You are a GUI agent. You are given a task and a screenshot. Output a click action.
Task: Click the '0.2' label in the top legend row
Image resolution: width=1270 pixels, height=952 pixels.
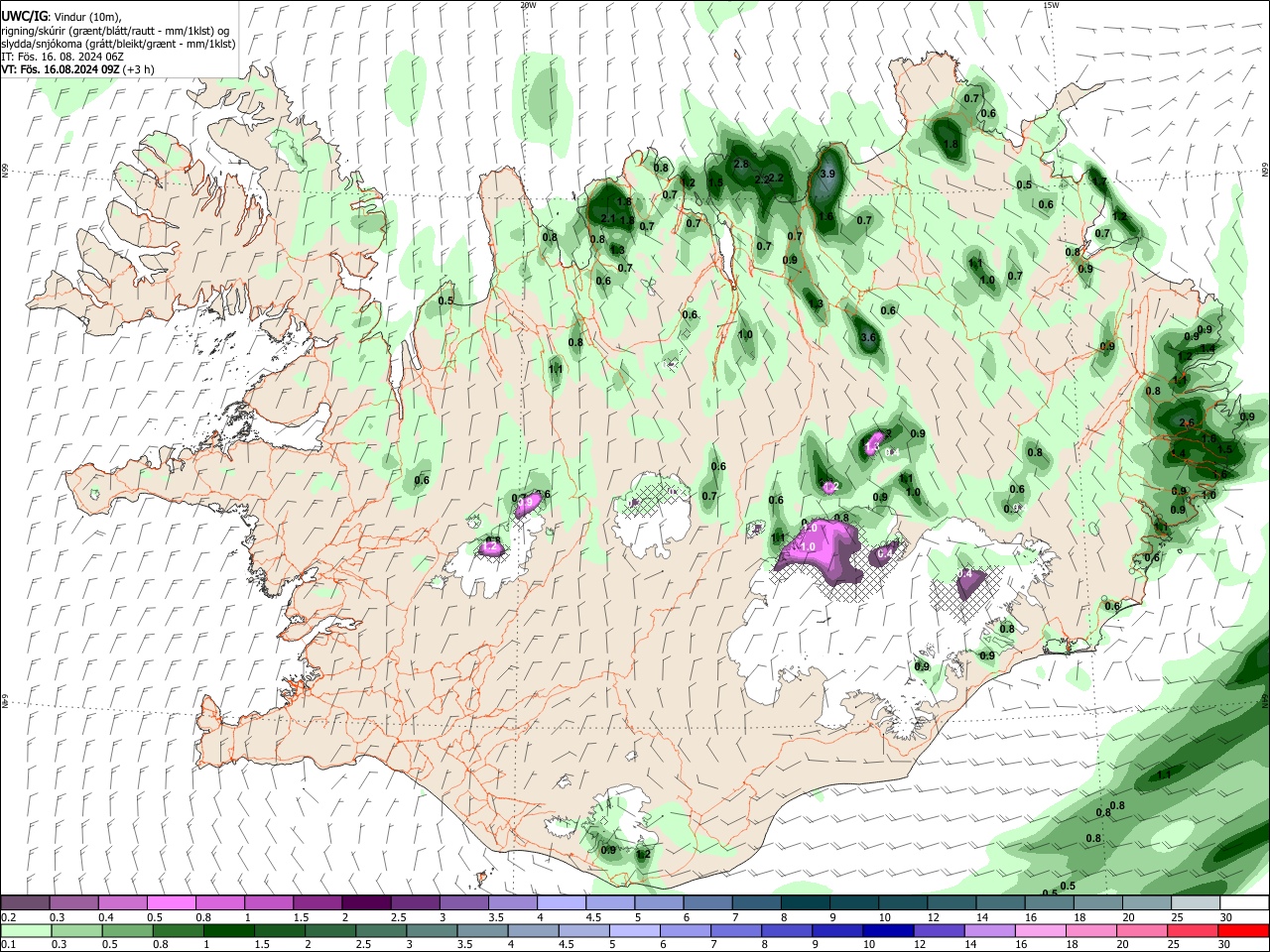click(9, 917)
